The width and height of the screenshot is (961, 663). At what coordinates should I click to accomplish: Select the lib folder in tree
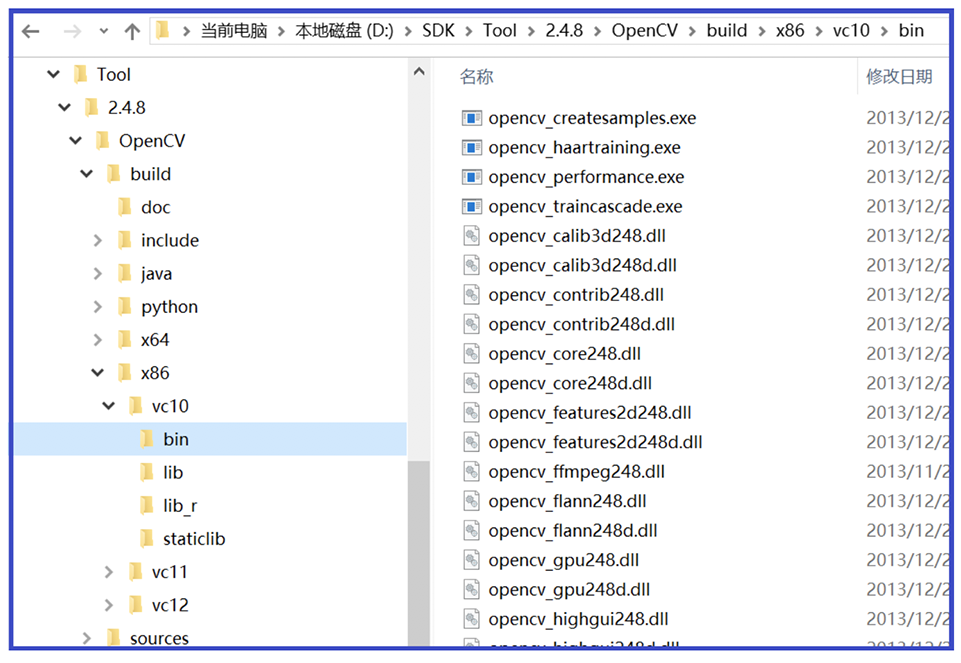(x=173, y=472)
